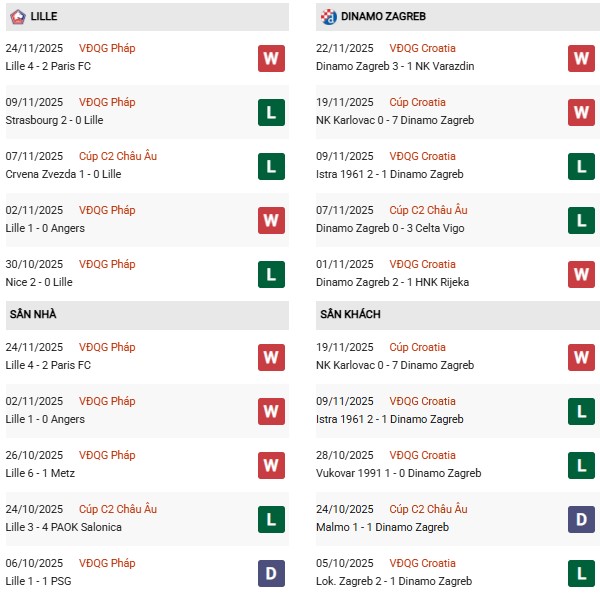
Task: Click the W badge for Lille 6-1 Metz
Action: coord(270,465)
